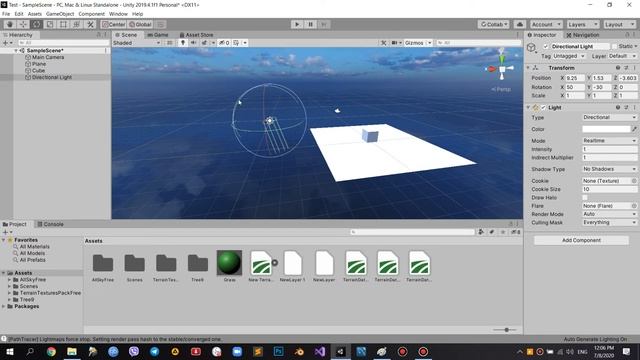Open the Component menu
Viewport: 640px width, 360px height.
click(x=91, y=14)
